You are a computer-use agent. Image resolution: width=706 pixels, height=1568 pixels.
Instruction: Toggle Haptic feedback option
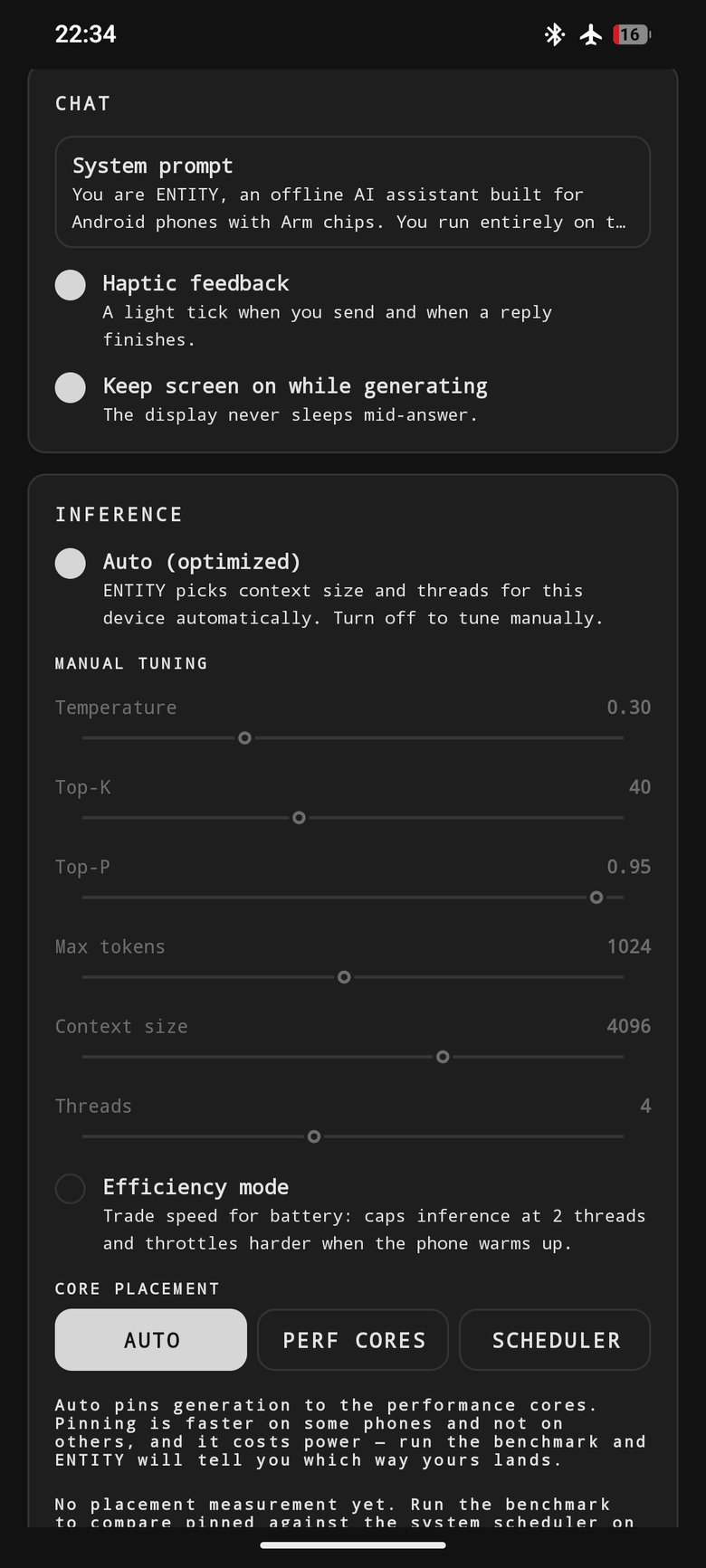(x=71, y=285)
